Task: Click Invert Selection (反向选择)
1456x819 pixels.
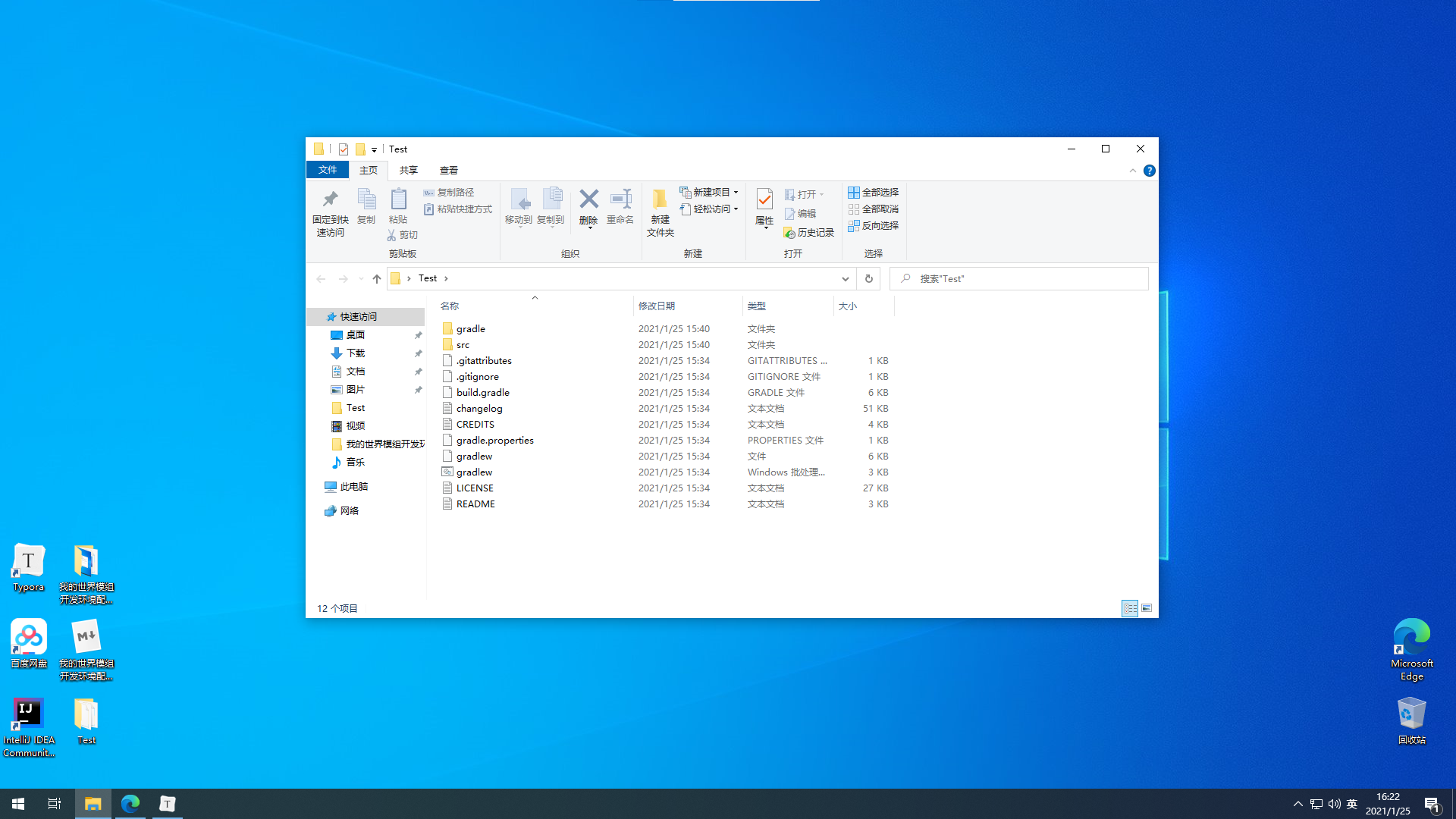Action: [x=873, y=226]
